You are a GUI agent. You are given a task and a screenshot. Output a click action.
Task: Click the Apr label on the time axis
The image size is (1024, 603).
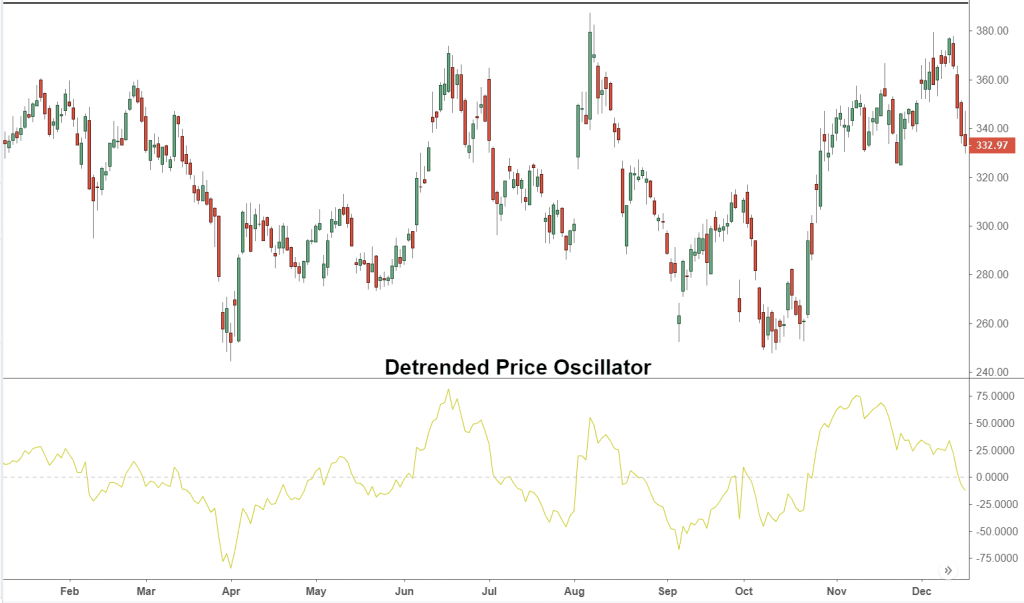coord(231,591)
